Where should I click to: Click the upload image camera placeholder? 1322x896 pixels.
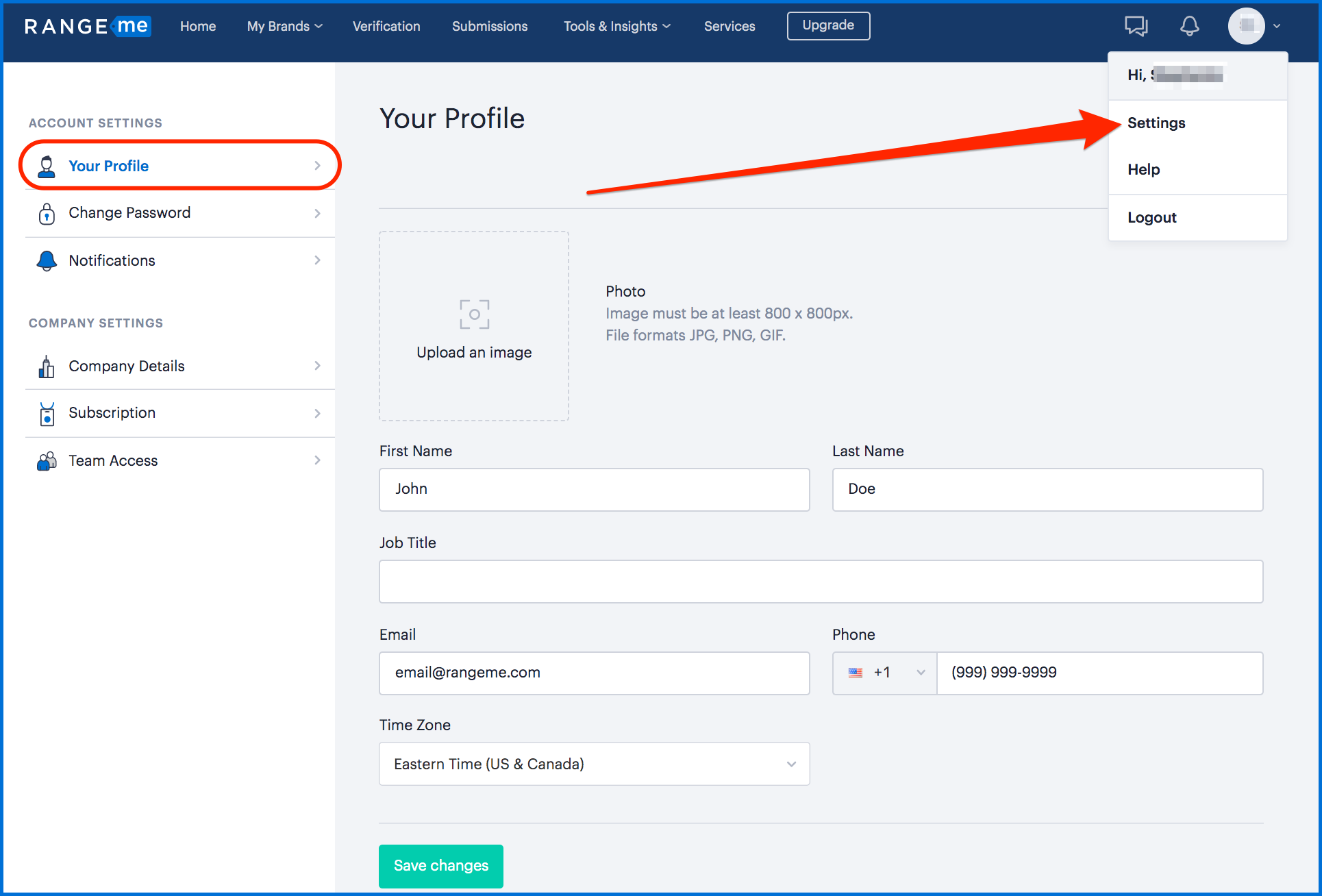click(x=474, y=314)
